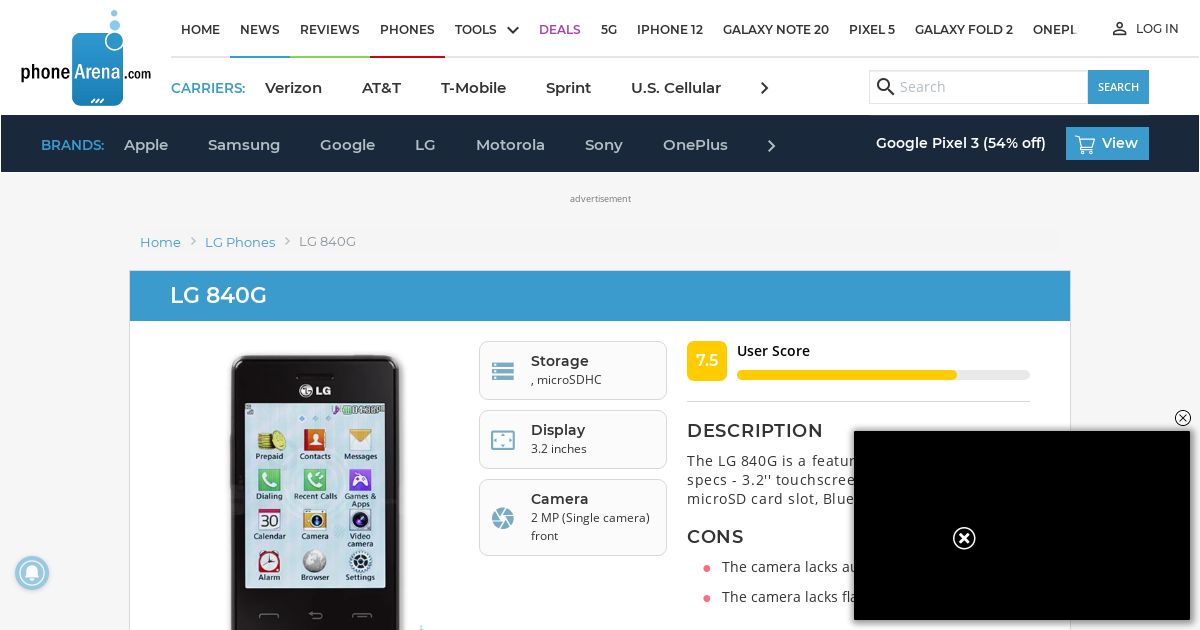This screenshot has height=630, width=1200.
Task: Open the GALAXY FOLD 2 link
Action: tap(964, 29)
